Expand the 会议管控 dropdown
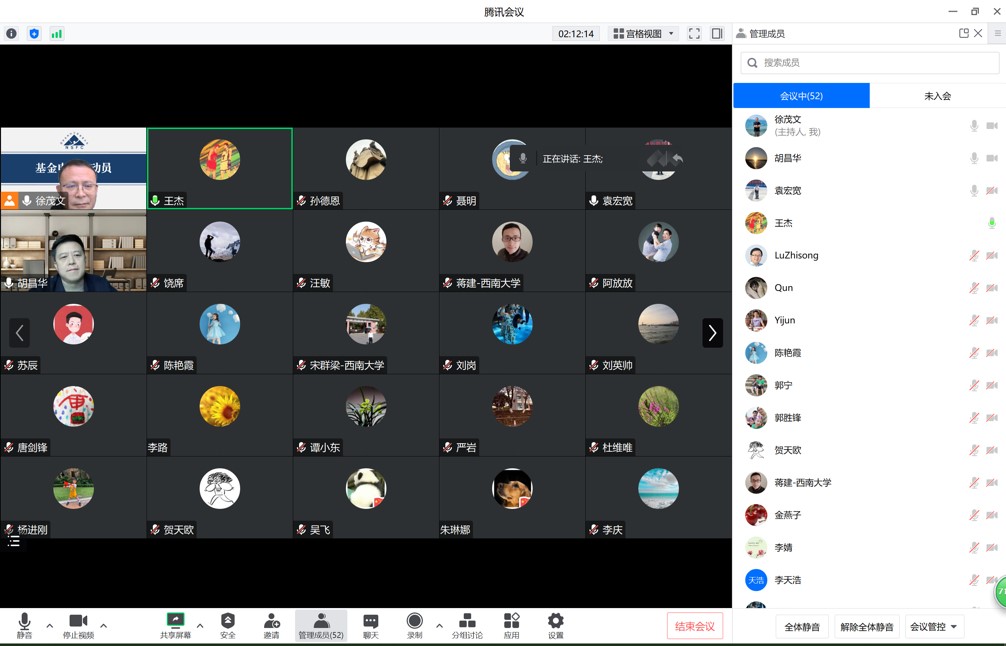 (x=934, y=627)
